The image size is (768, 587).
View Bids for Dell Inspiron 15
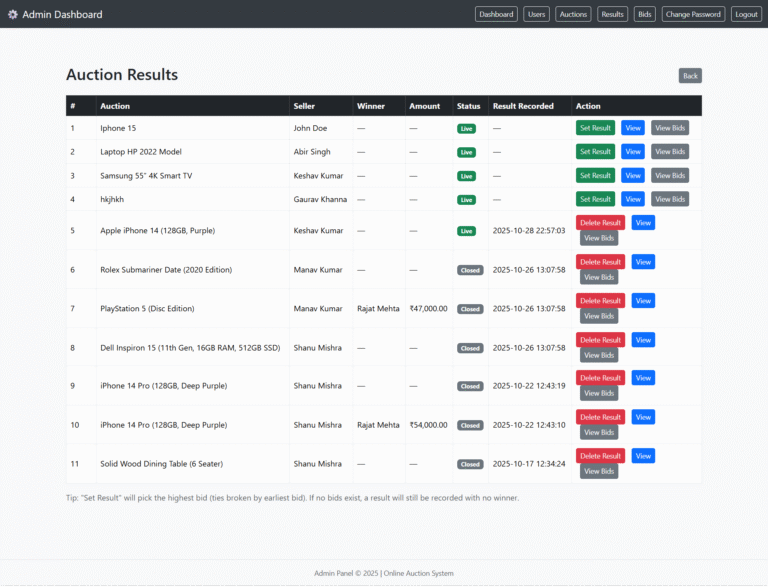point(599,355)
